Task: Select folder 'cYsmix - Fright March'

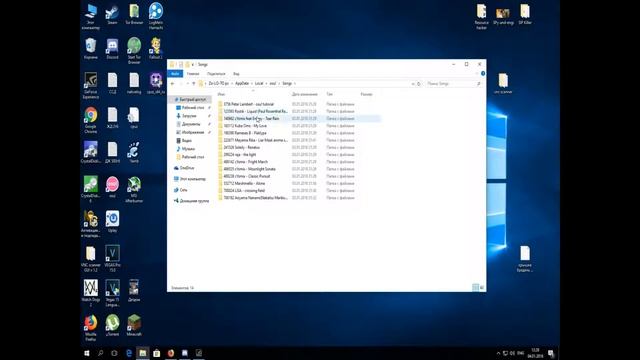Action: click(246, 162)
